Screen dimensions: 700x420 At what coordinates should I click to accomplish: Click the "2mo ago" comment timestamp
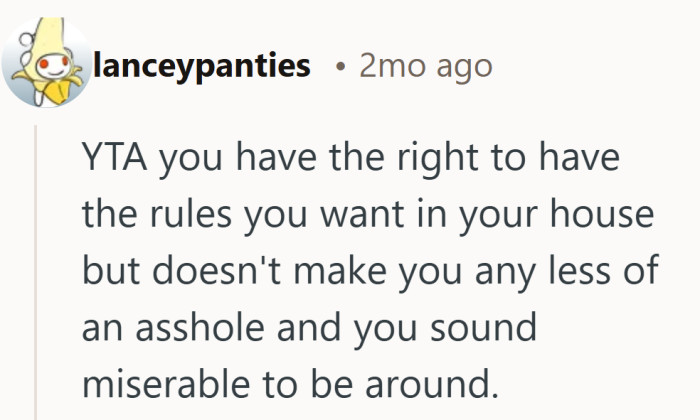pos(425,67)
